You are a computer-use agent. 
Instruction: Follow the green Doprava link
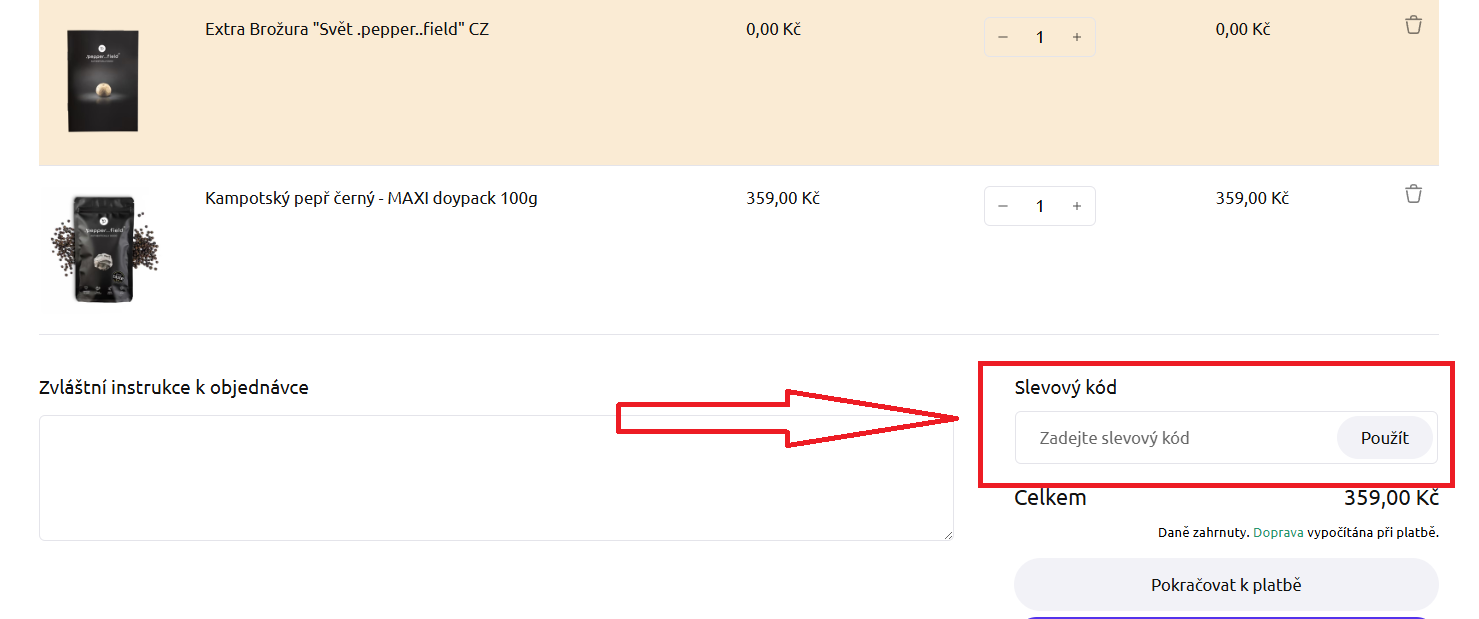tap(1278, 533)
